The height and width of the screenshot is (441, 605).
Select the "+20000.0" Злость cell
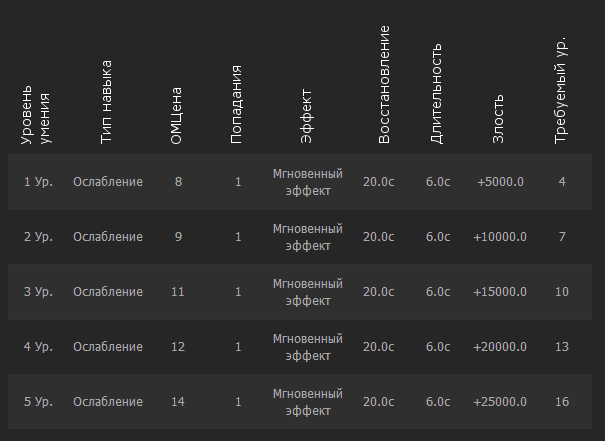[x=501, y=347]
